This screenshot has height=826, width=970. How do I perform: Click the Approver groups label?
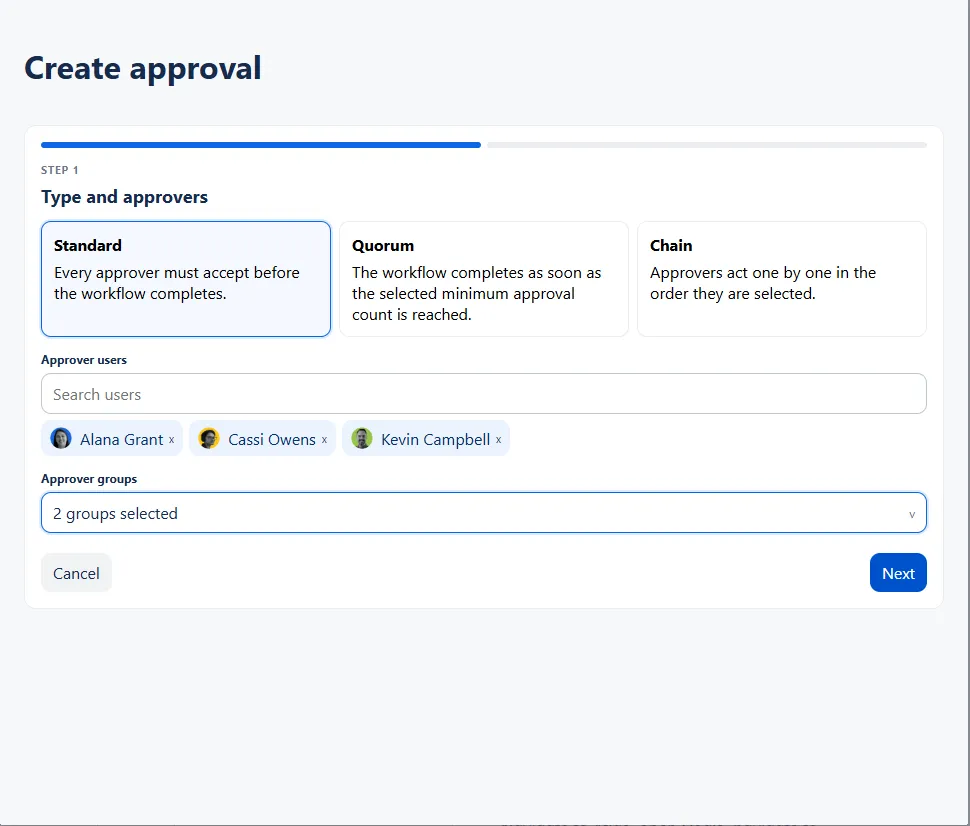89,480
